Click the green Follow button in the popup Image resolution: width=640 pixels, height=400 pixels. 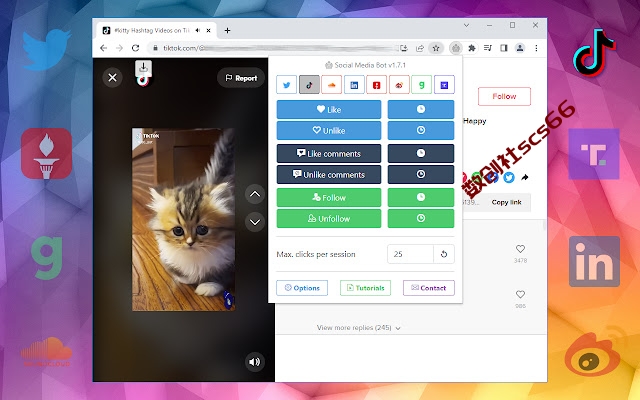coord(329,198)
